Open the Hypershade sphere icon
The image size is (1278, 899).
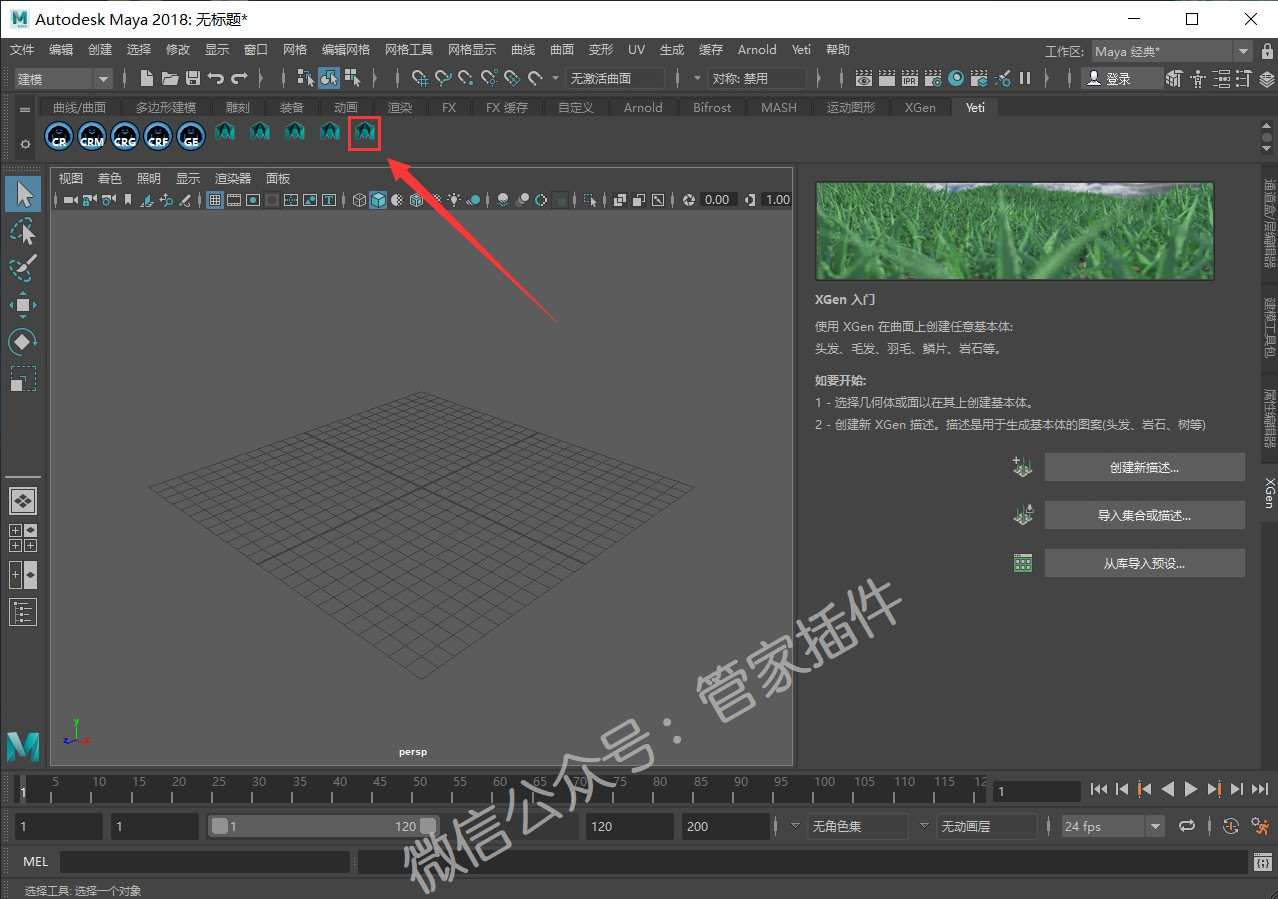pos(956,78)
